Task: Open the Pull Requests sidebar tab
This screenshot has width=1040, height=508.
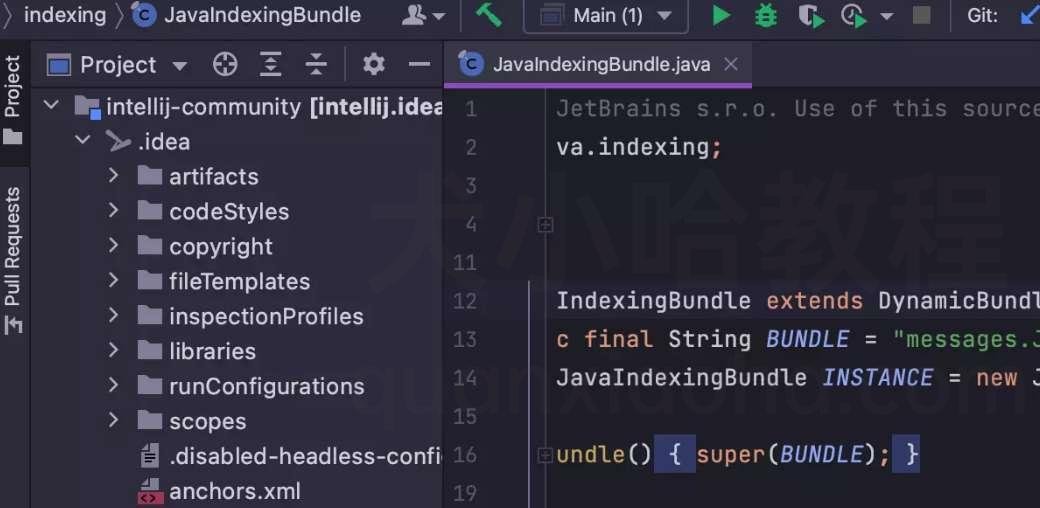Action: pos(13,259)
